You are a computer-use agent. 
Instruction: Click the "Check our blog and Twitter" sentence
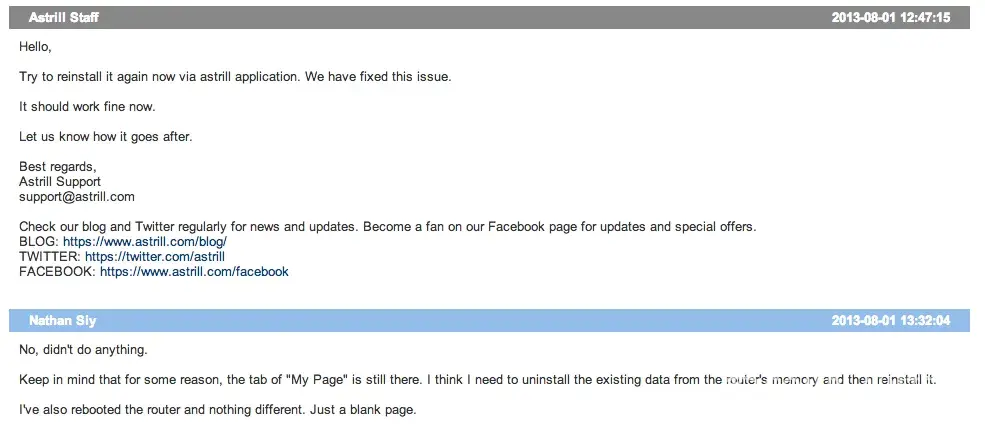[x=387, y=227]
